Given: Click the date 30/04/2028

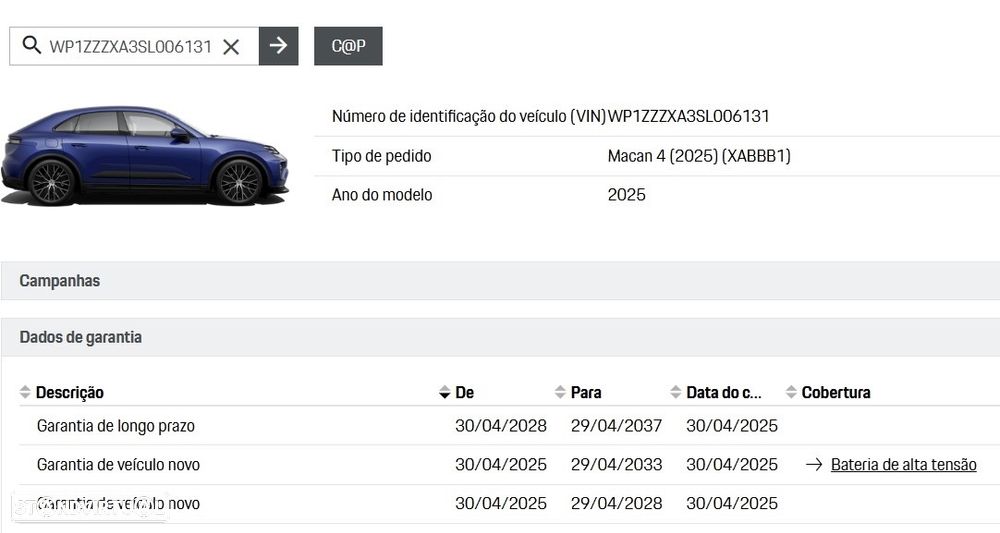Looking at the screenshot, I should point(501,426).
